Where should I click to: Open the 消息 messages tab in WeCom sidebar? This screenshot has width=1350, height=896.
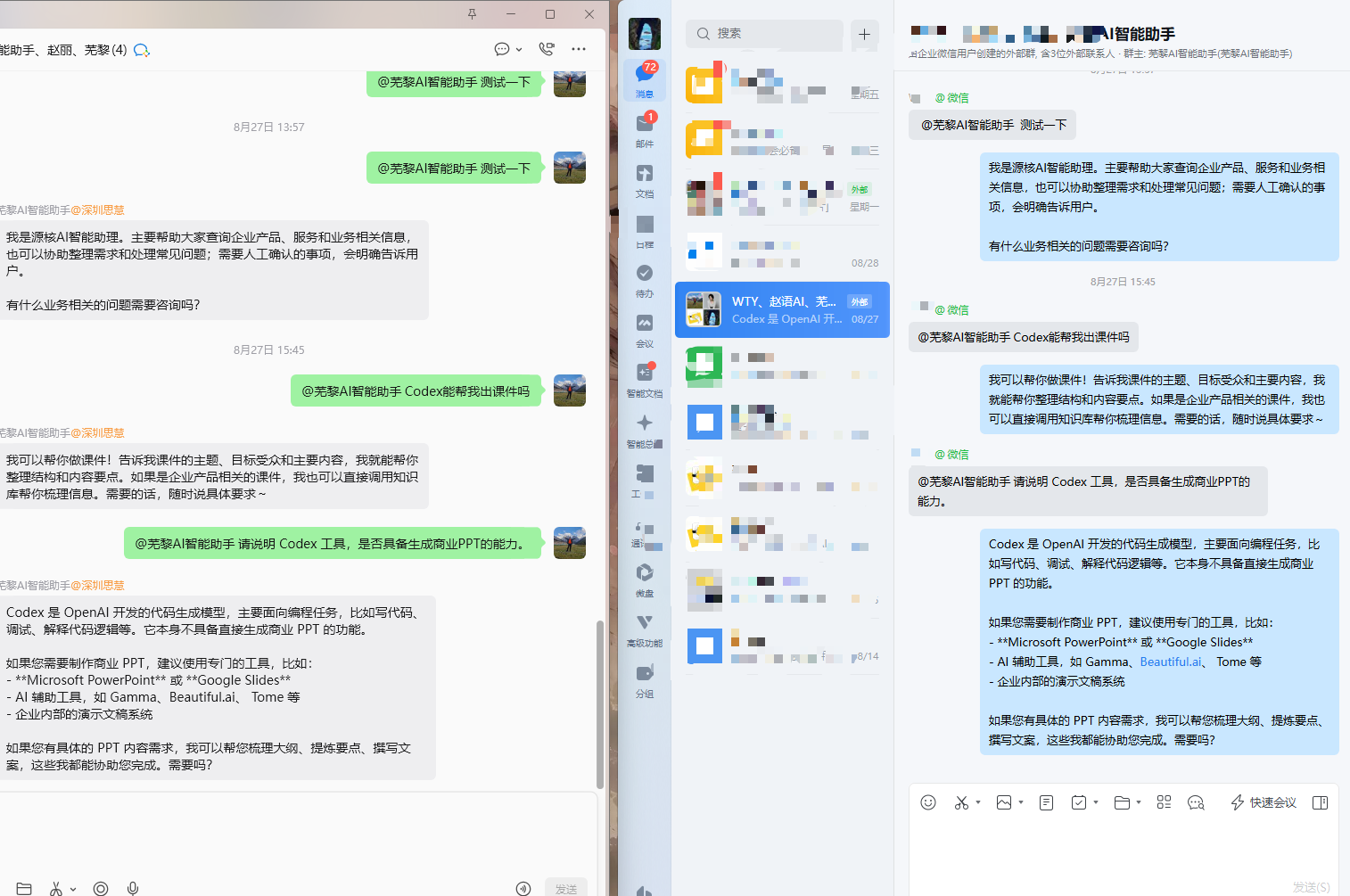[645, 79]
